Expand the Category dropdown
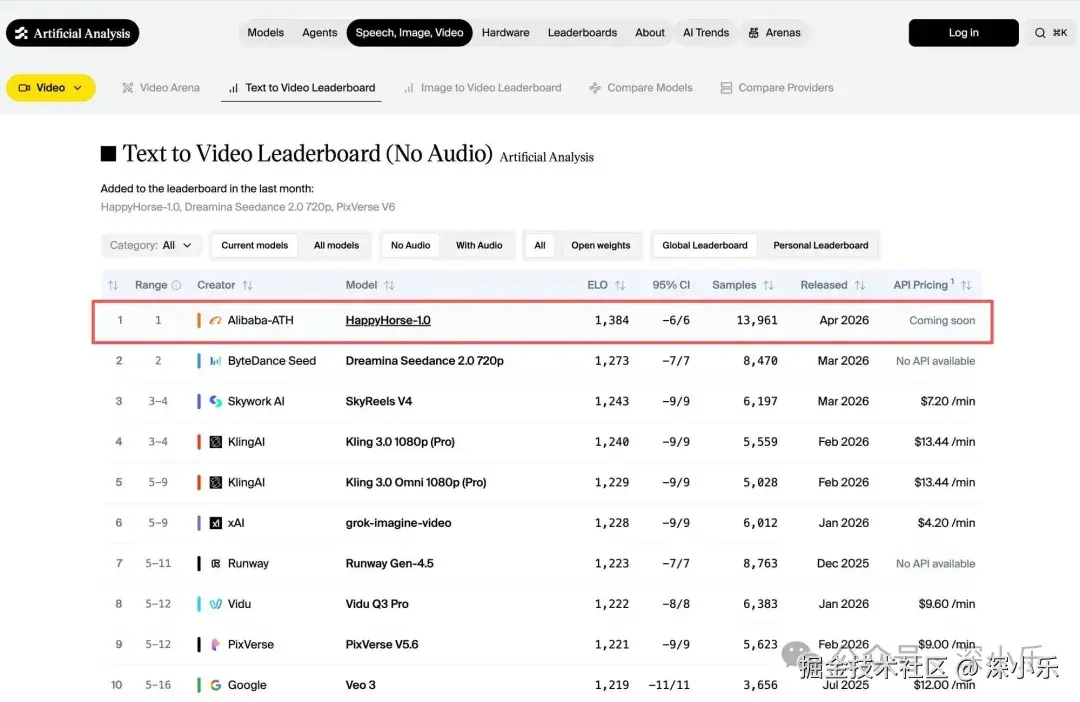Viewport: 1080px width, 702px height. click(151, 245)
